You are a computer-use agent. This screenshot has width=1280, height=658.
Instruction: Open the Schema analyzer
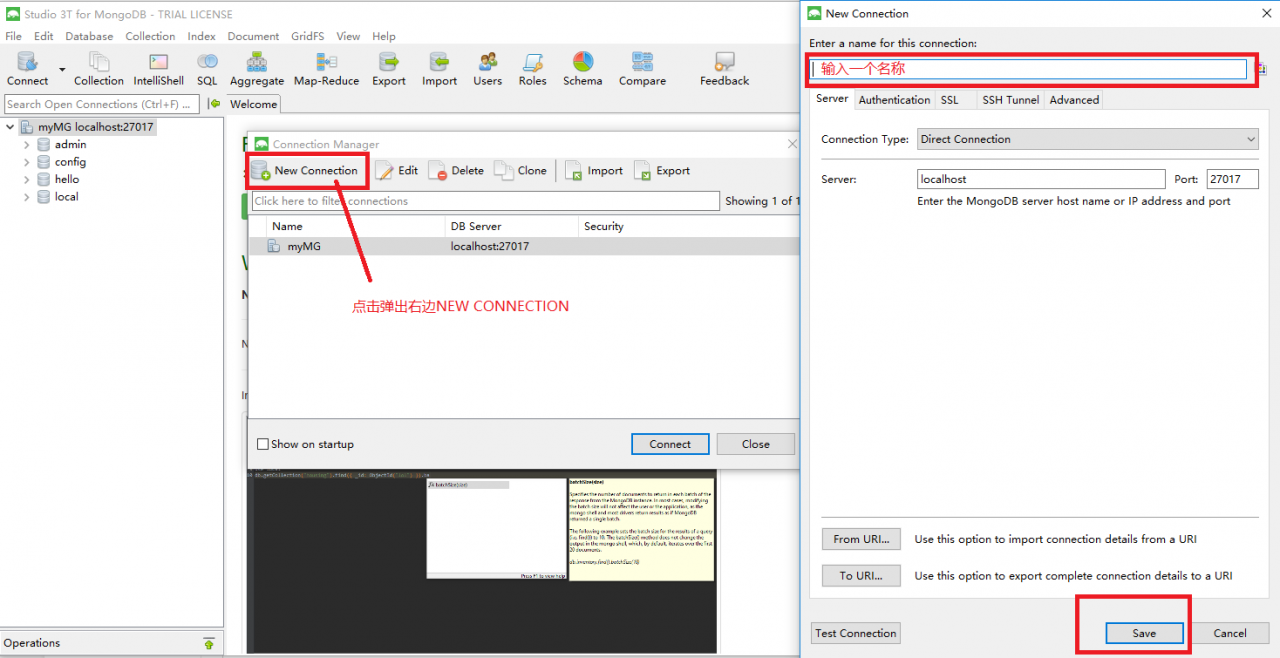(582, 68)
